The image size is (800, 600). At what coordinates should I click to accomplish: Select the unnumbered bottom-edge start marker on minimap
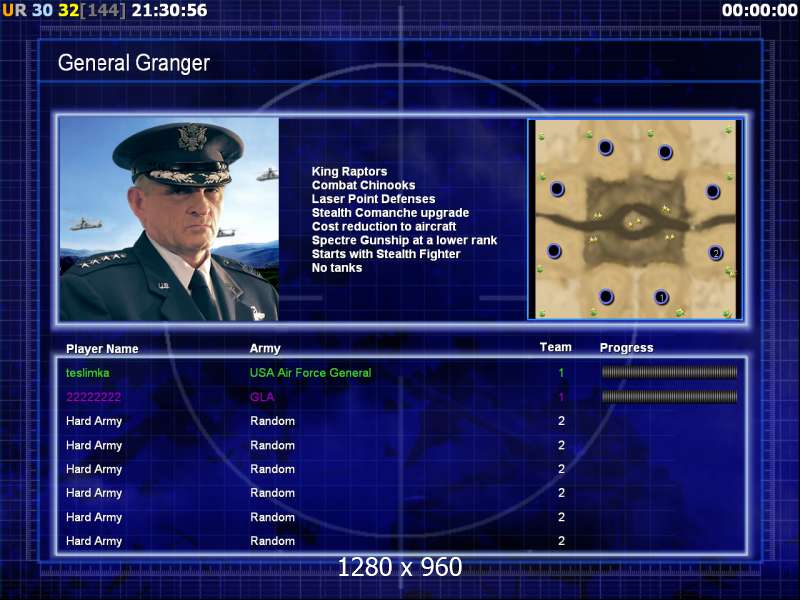pos(606,296)
